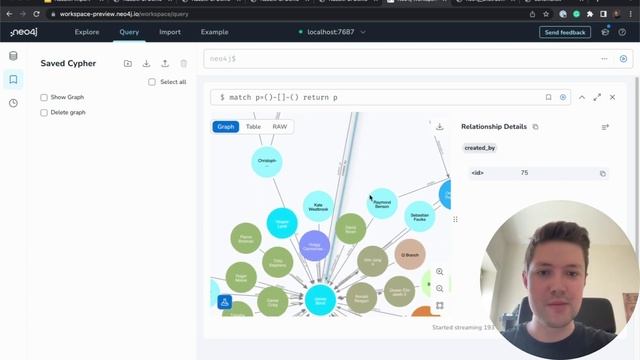The width and height of the screenshot is (640, 360).
Task: Check the Show Graph checkbox
Action: [x=44, y=97]
